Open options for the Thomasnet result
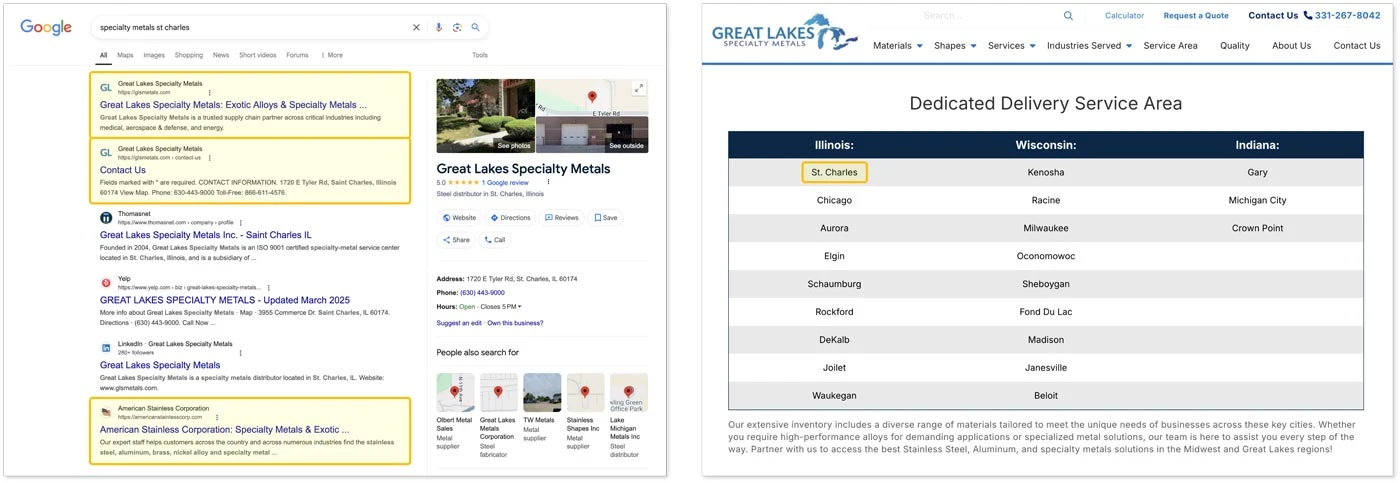 point(241,222)
